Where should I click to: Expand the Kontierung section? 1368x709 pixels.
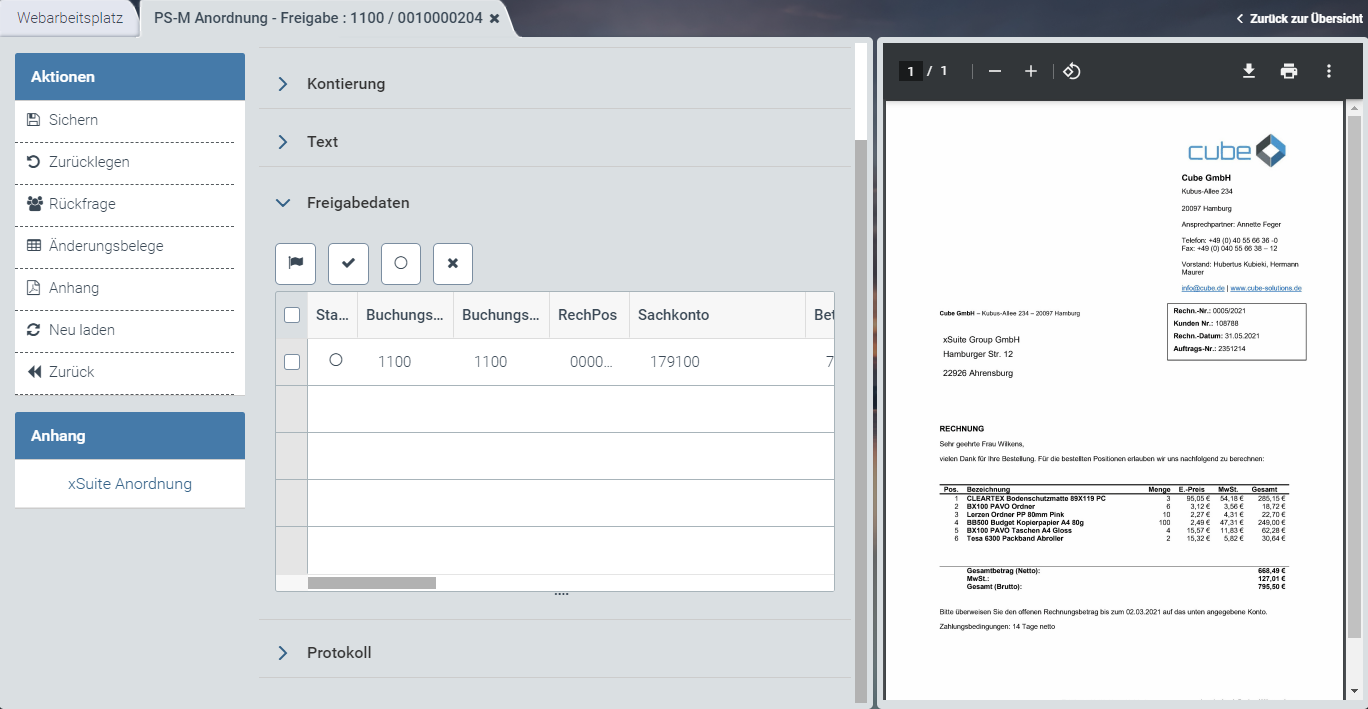pos(346,84)
